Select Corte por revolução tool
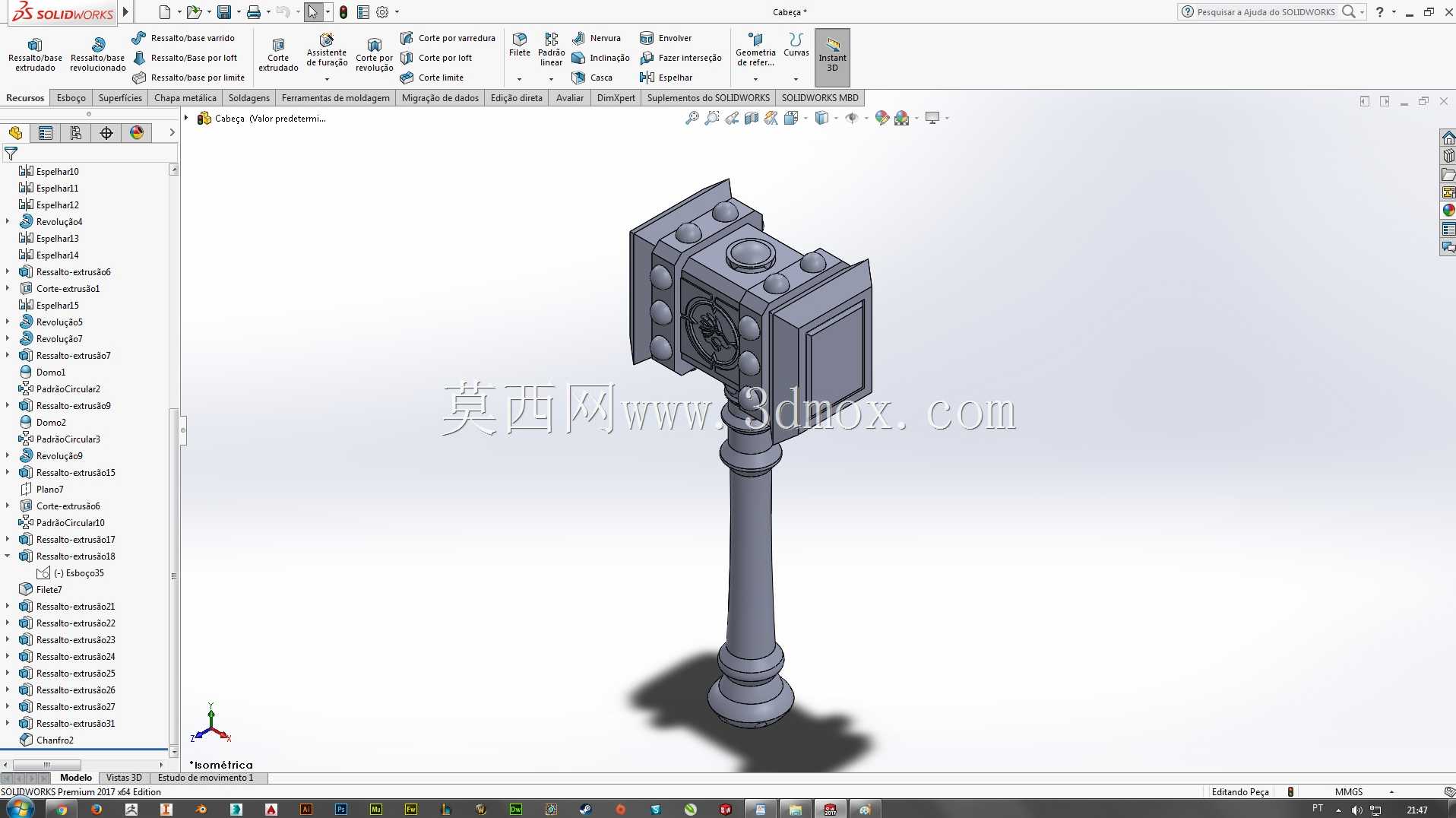The height and width of the screenshot is (818, 1456). click(374, 54)
